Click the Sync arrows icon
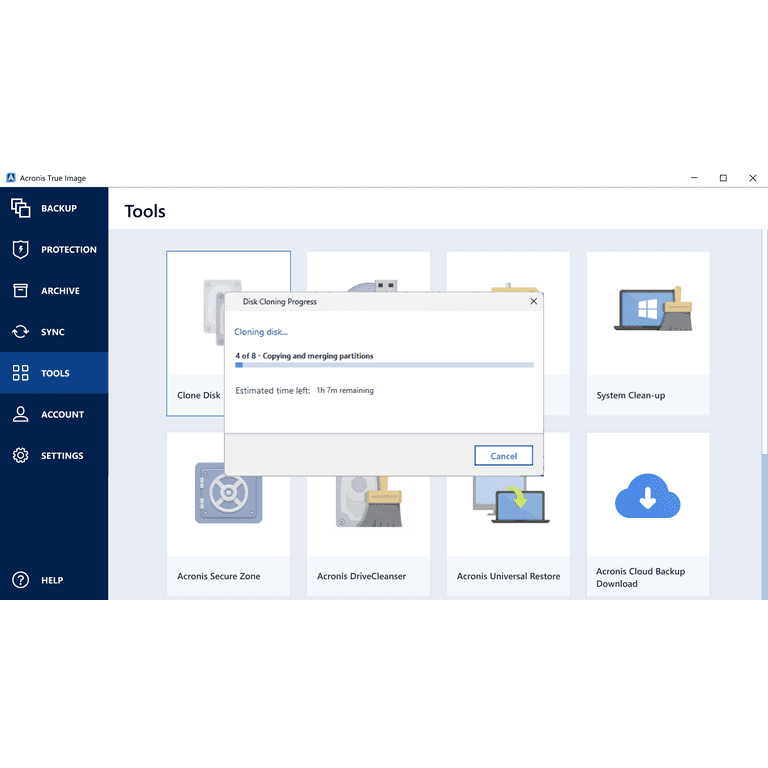 tap(21, 332)
